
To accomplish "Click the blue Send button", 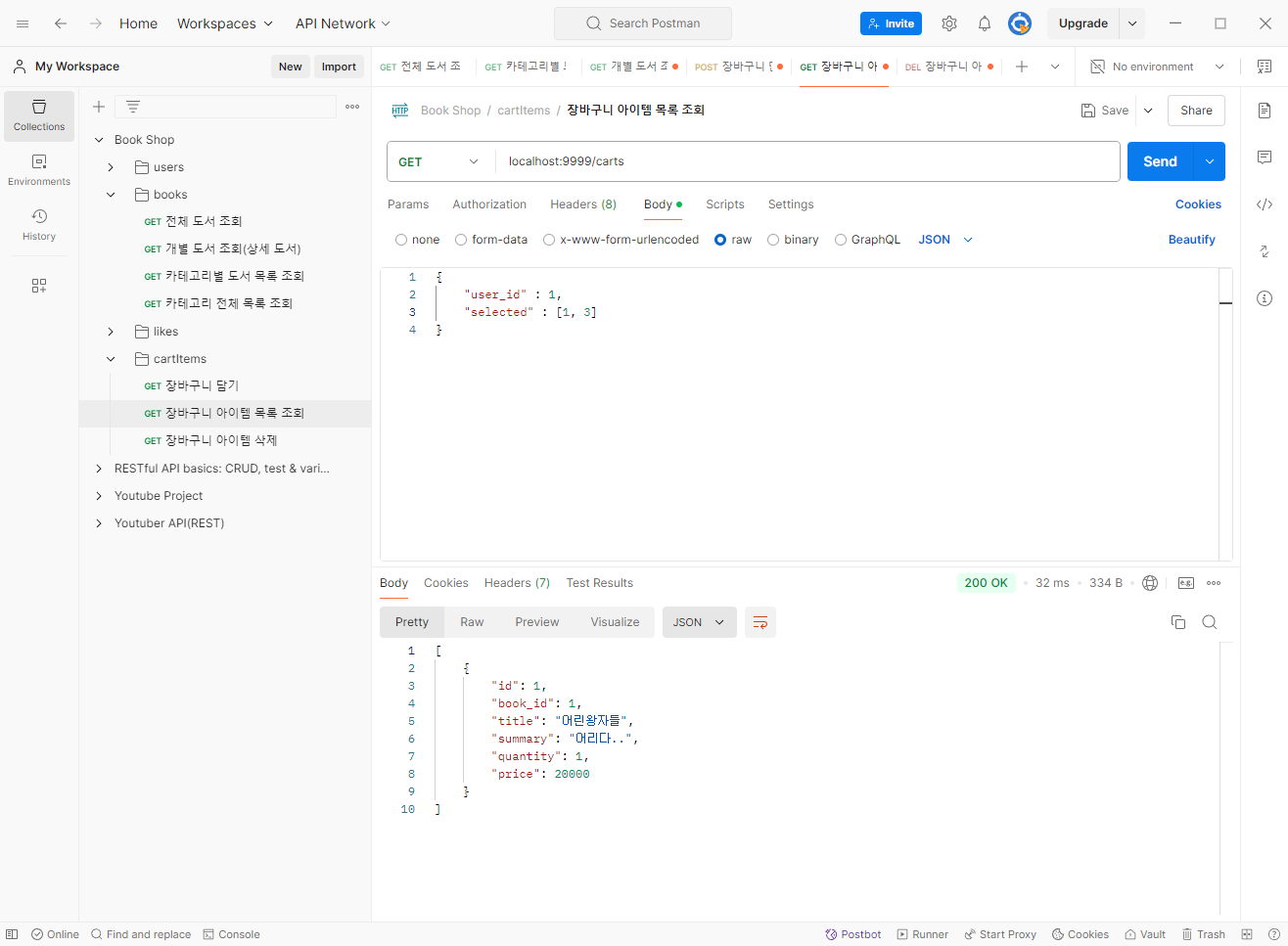I will (x=1161, y=161).
